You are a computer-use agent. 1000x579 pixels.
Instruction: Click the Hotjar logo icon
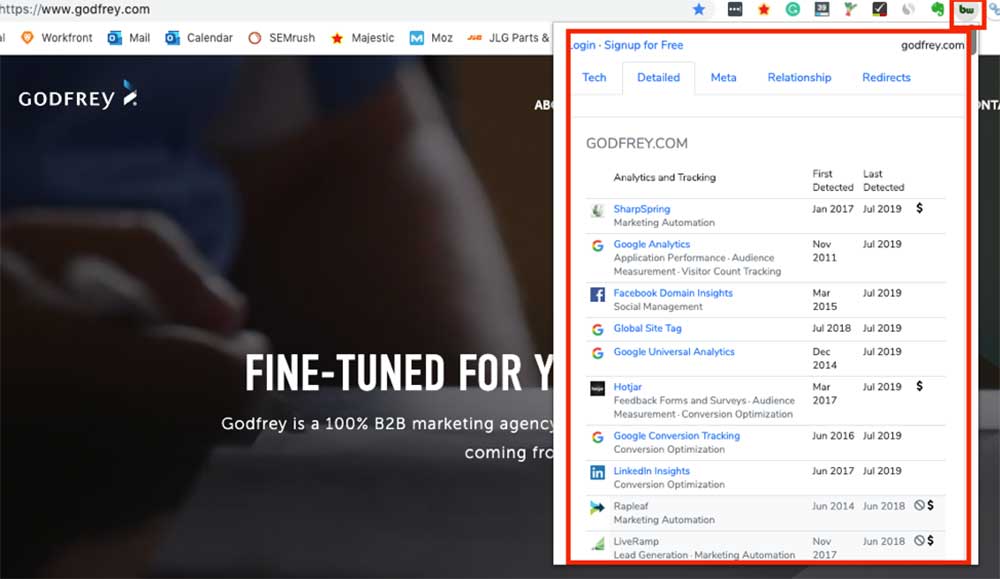(597, 388)
